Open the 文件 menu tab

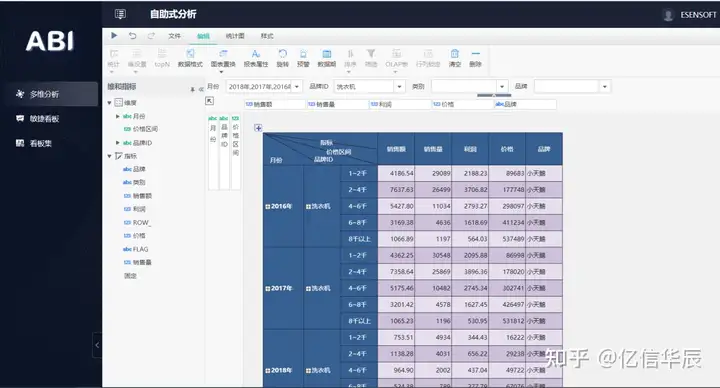click(x=174, y=36)
